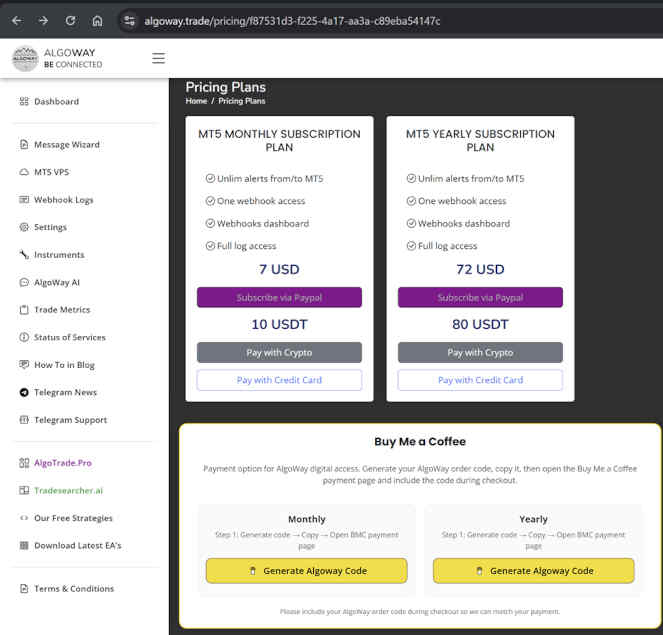Click the 10 USDT price text
Image resolution: width=663 pixels, height=635 pixels.
(x=279, y=325)
